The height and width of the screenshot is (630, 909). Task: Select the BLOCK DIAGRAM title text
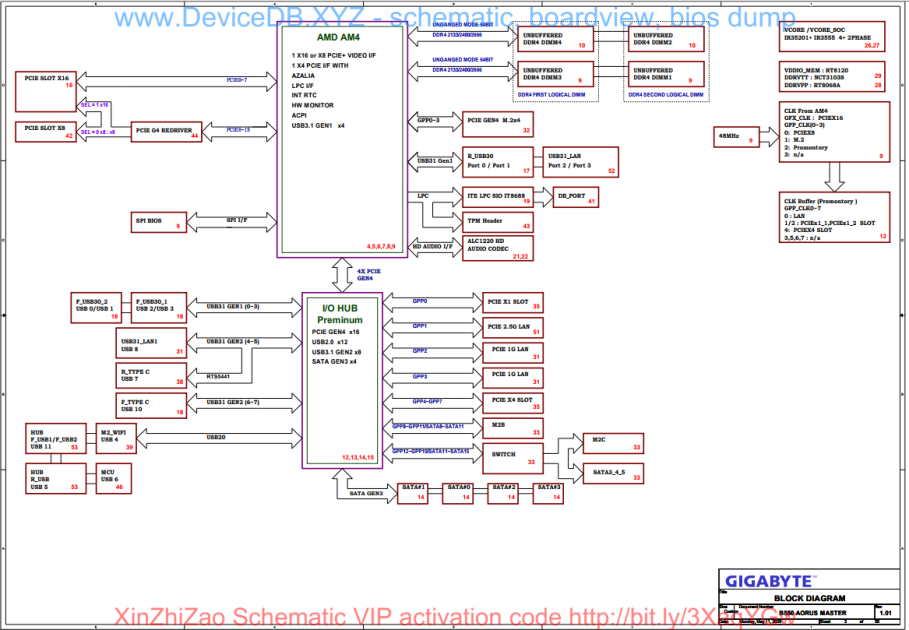coord(809,598)
